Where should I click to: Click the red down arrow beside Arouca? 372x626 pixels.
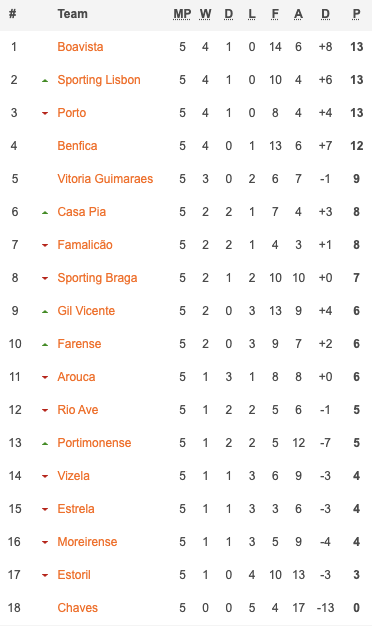pos(45,378)
